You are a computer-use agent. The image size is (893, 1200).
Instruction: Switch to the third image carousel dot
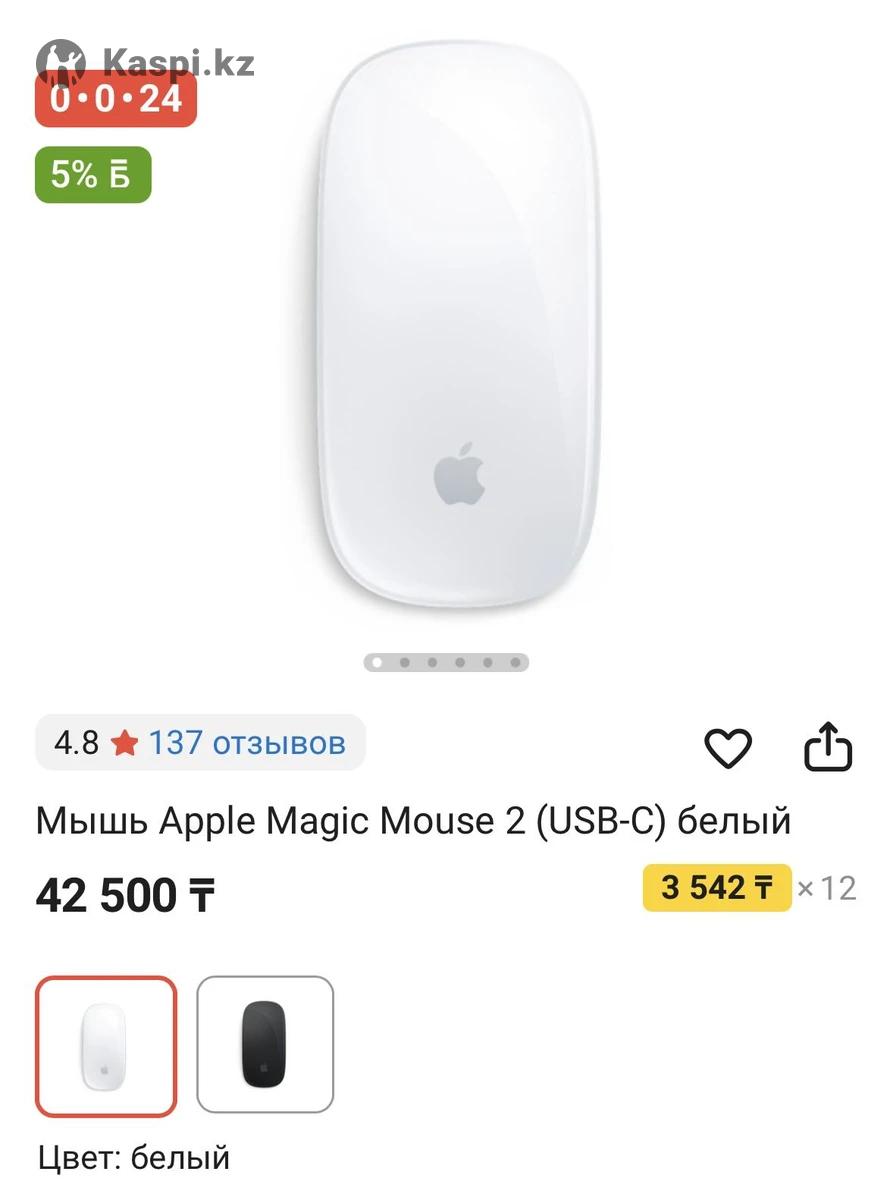coord(432,662)
